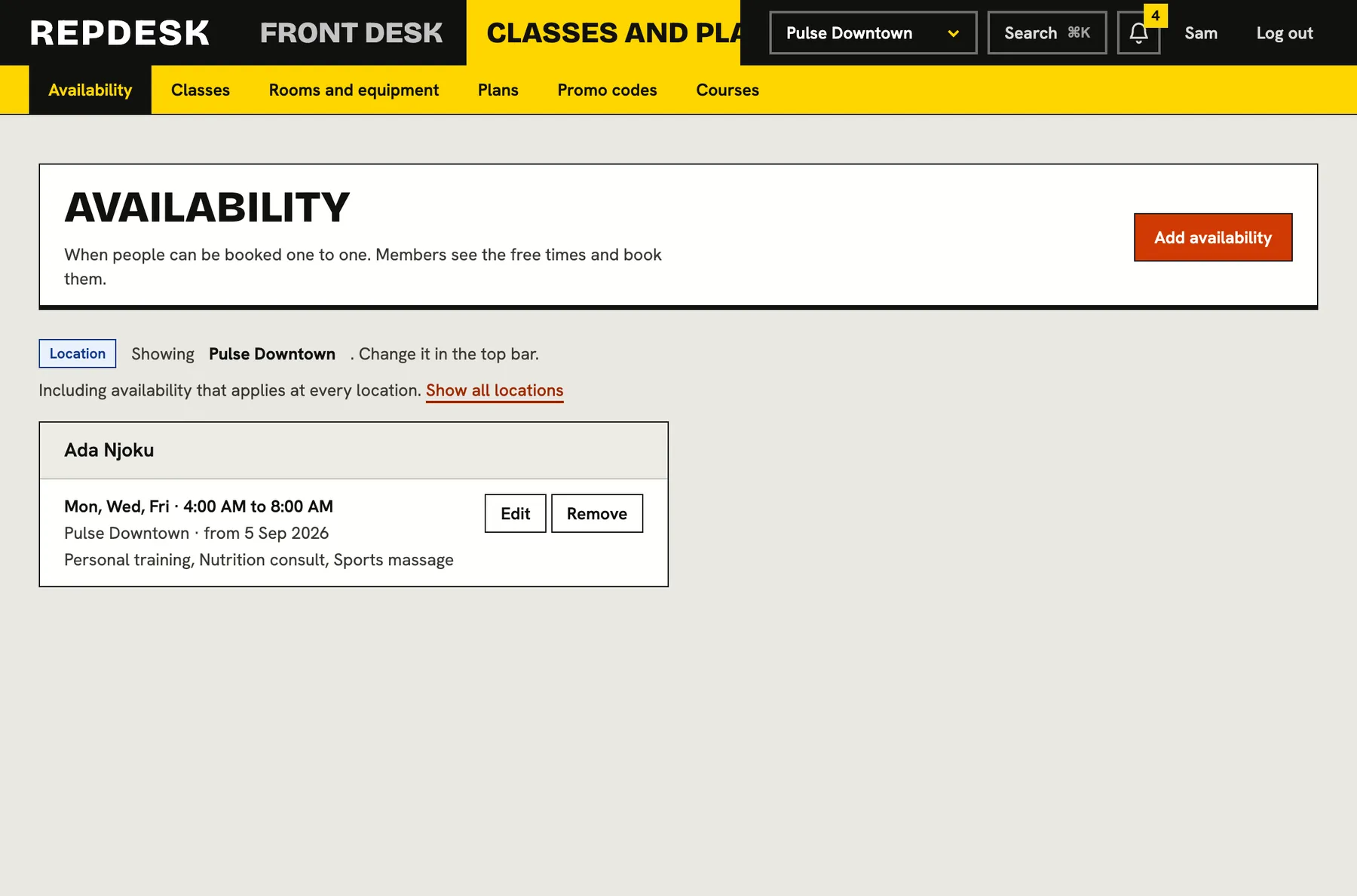
Task: Click the 'Mon, Wed, Fri · 4:00 AM to 8:00 AM' text
Action: (x=199, y=506)
